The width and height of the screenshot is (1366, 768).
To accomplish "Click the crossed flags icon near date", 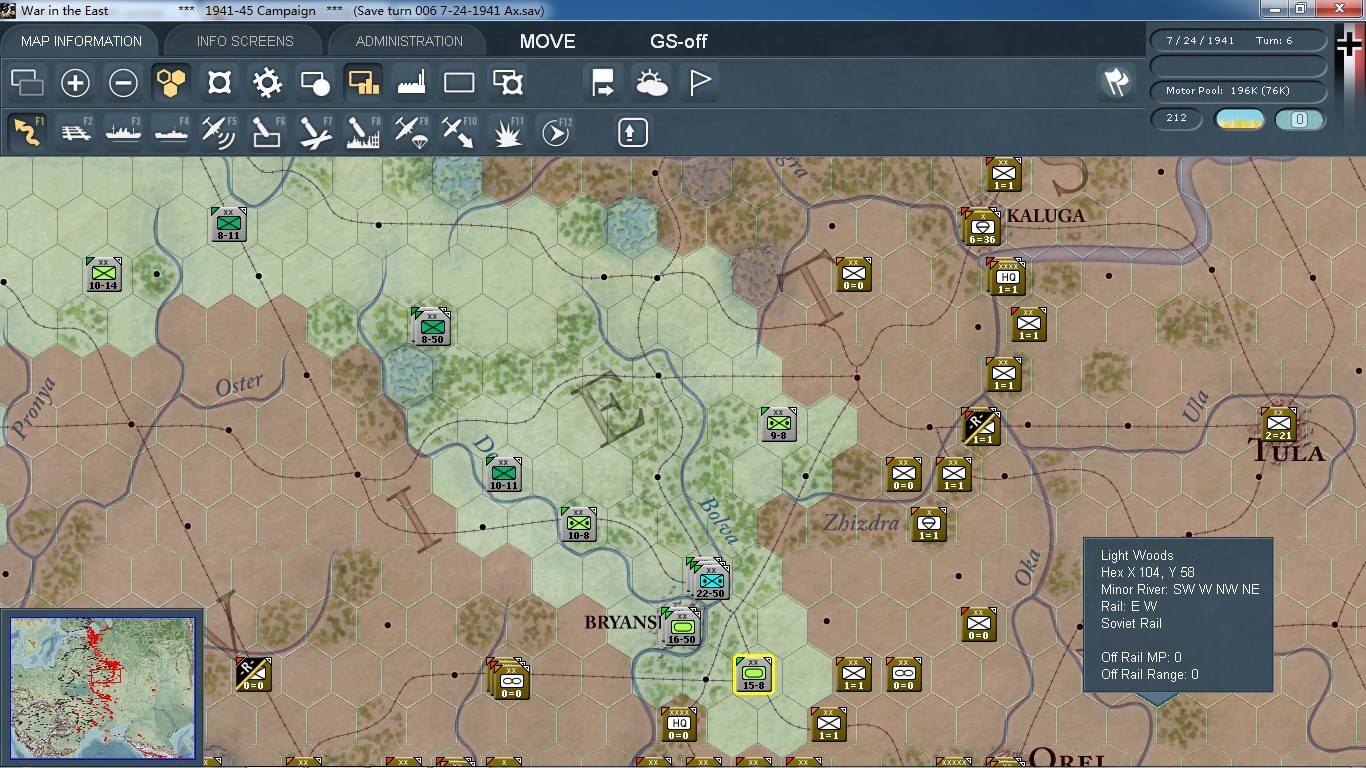I will [x=1116, y=82].
